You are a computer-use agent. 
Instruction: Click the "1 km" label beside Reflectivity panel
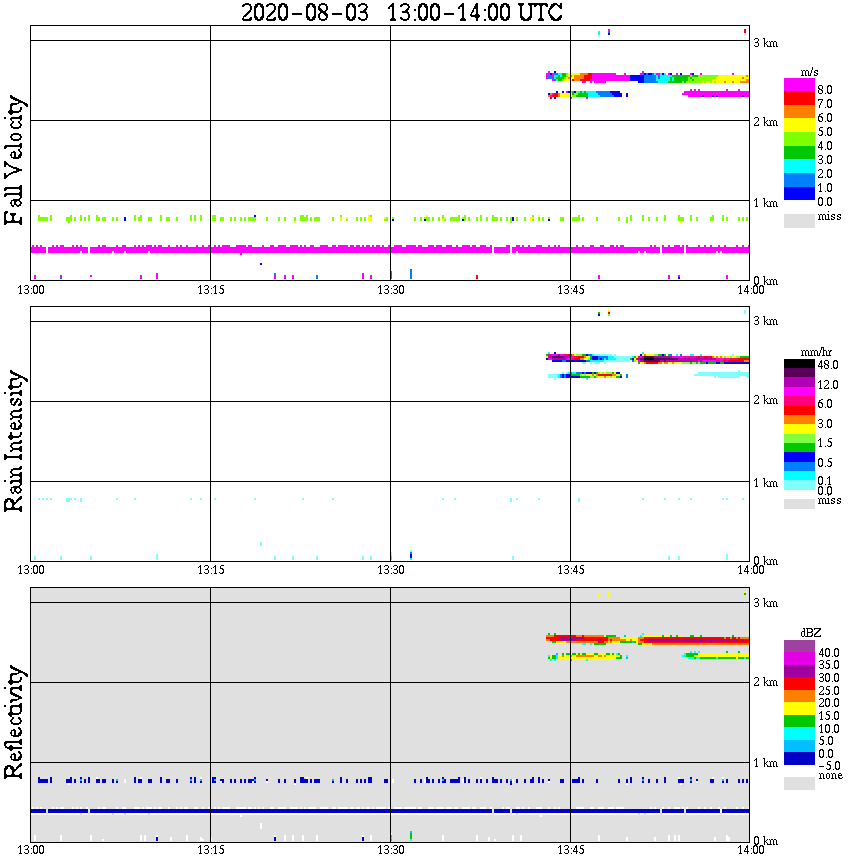[765, 763]
